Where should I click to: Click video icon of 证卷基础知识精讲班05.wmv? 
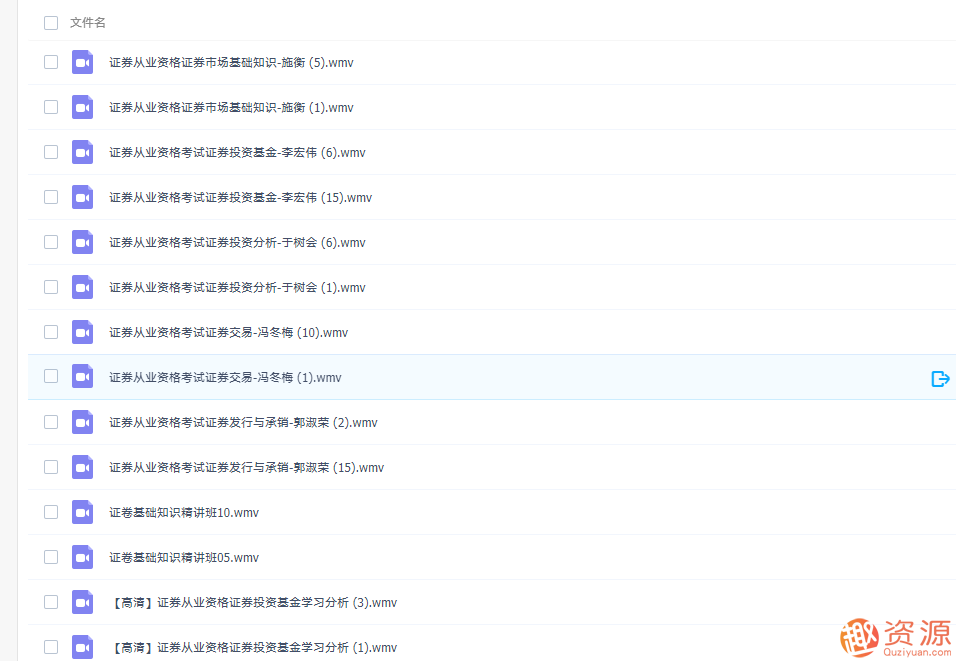(x=82, y=557)
